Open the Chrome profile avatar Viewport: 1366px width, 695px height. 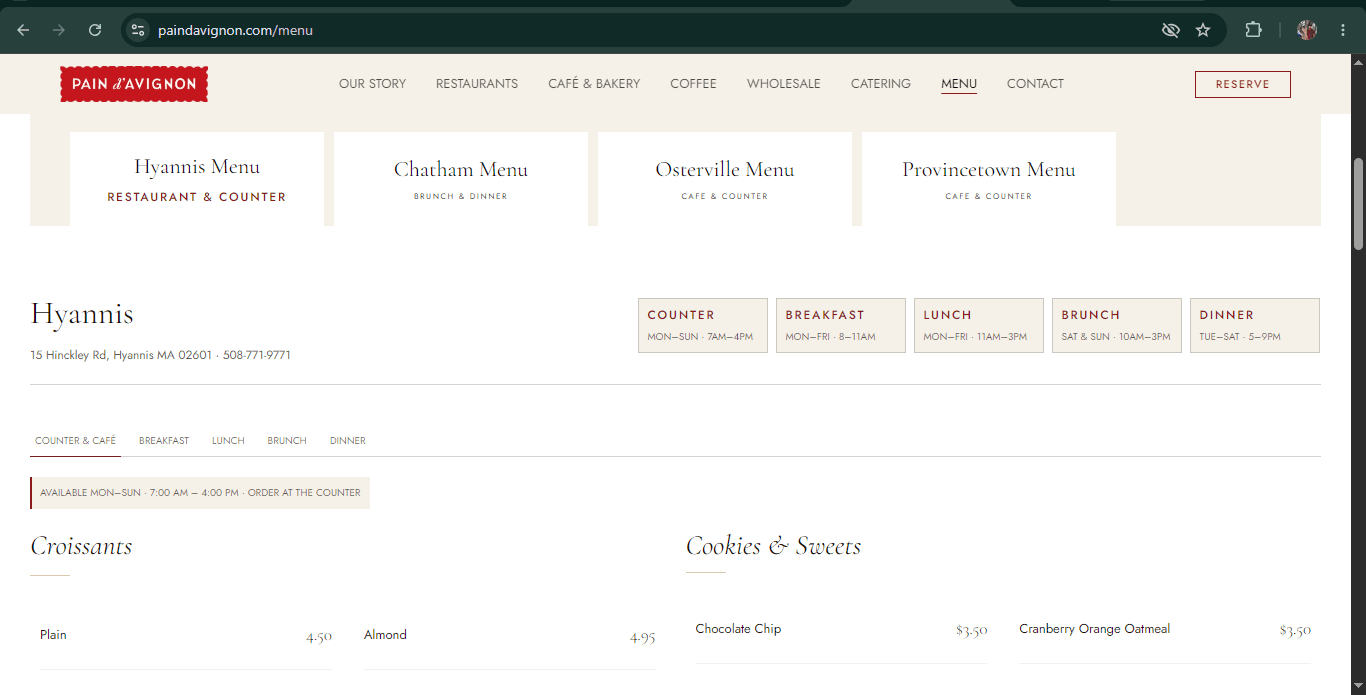pyautogui.click(x=1307, y=30)
